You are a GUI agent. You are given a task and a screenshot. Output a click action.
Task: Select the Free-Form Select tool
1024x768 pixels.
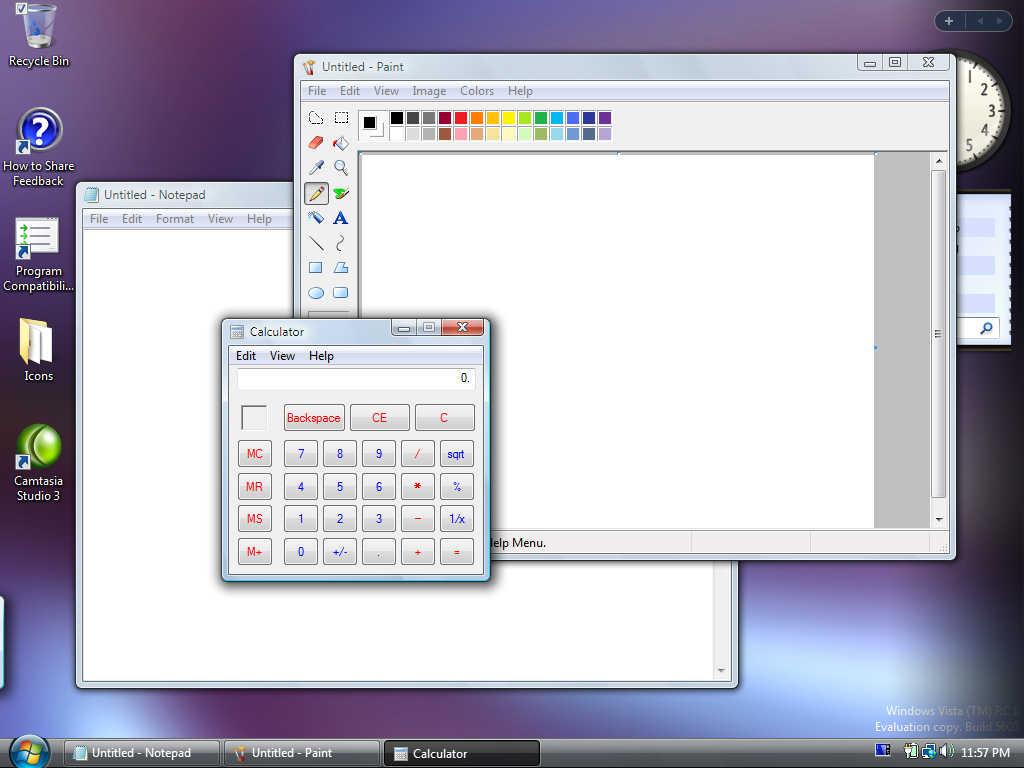(316, 118)
